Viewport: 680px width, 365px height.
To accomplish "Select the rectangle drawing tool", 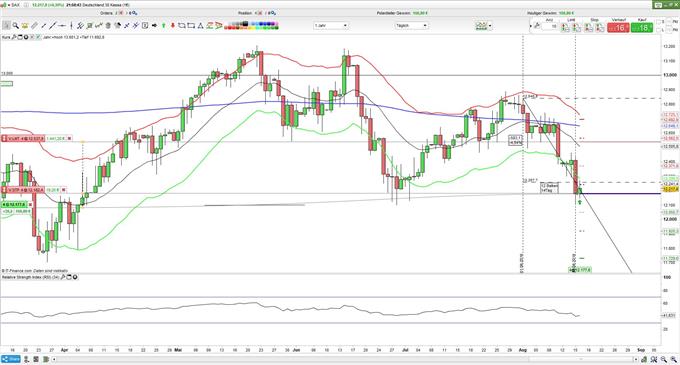I will (191, 26).
